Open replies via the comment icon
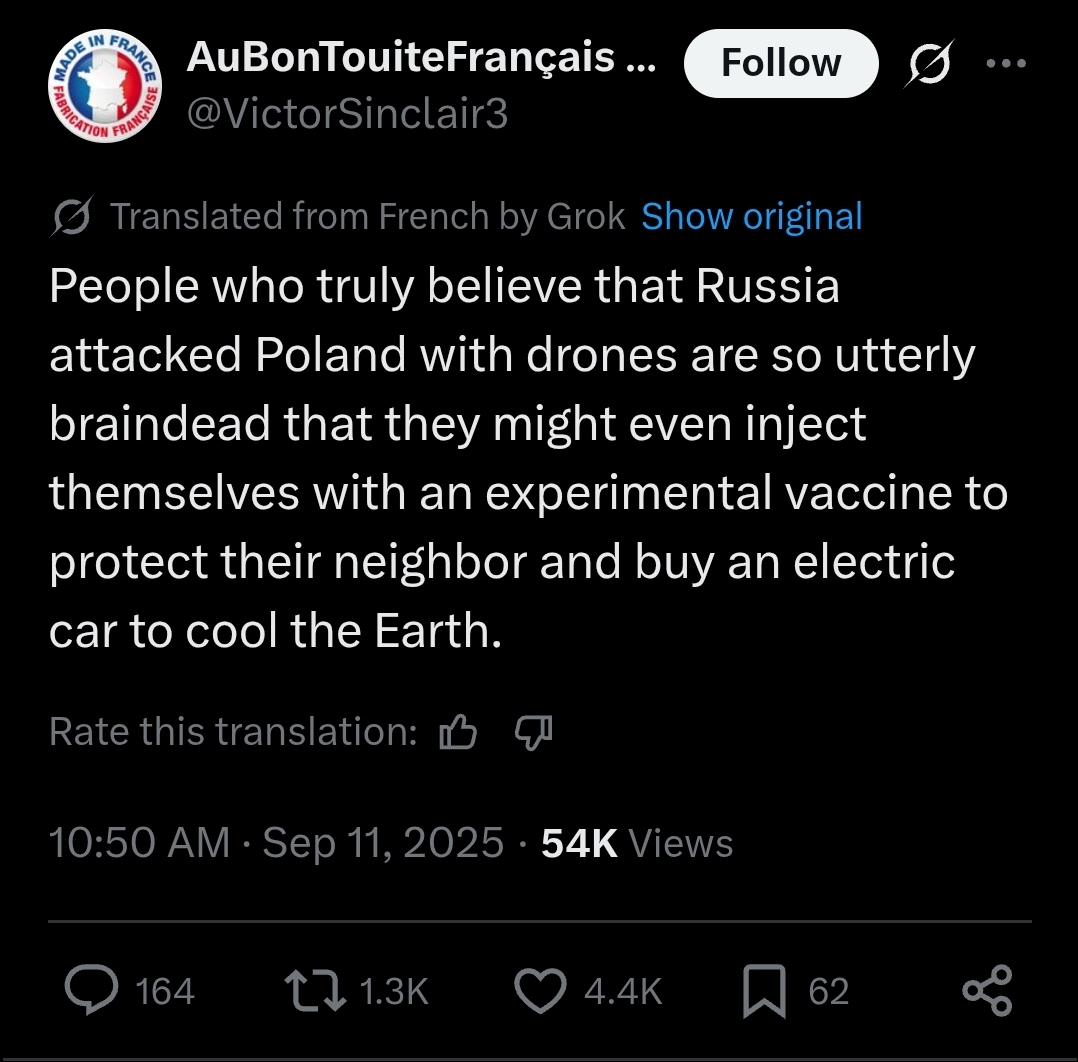1078x1062 pixels. click(91, 990)
